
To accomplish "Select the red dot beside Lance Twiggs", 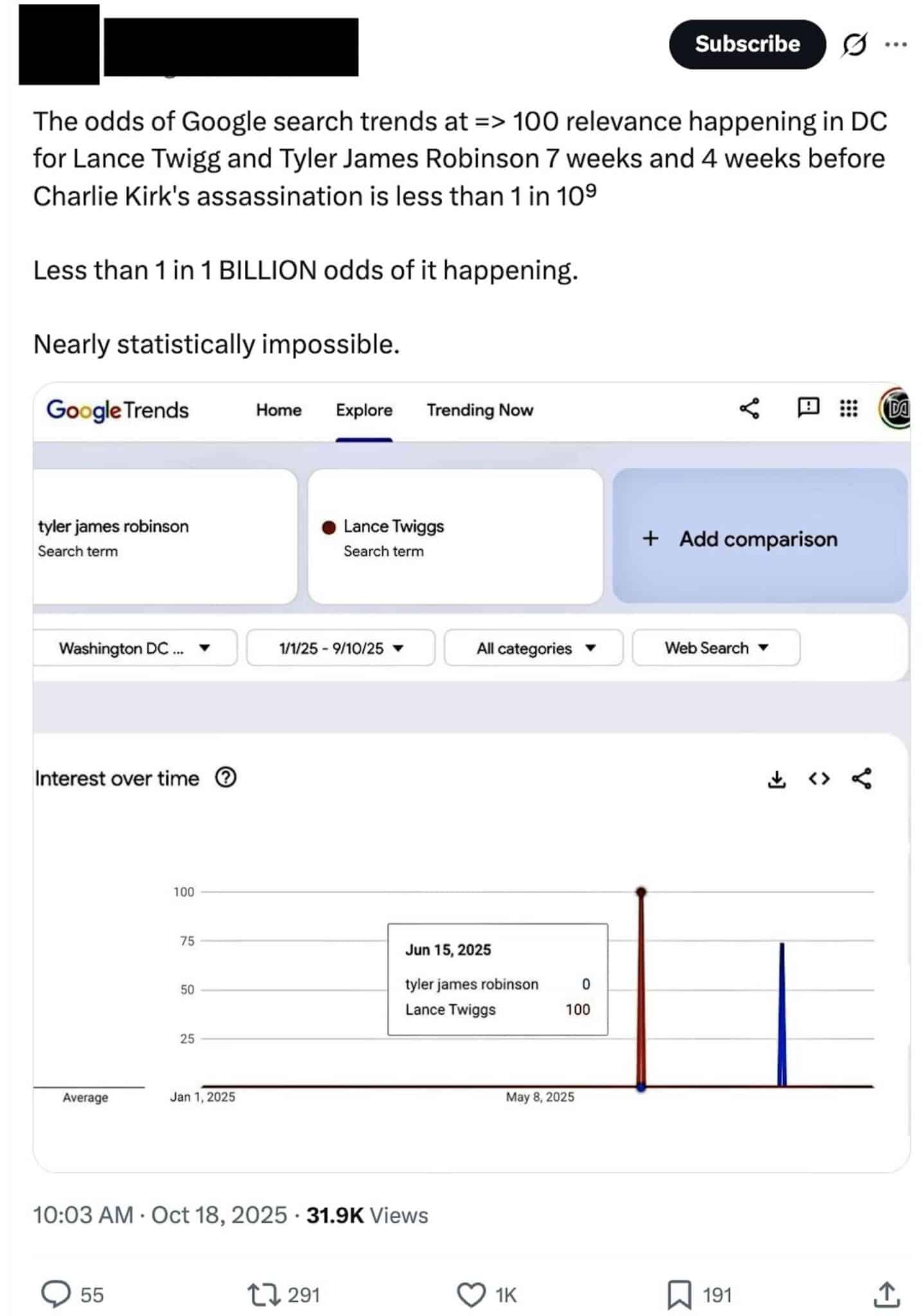I will [x=330, y=526].
